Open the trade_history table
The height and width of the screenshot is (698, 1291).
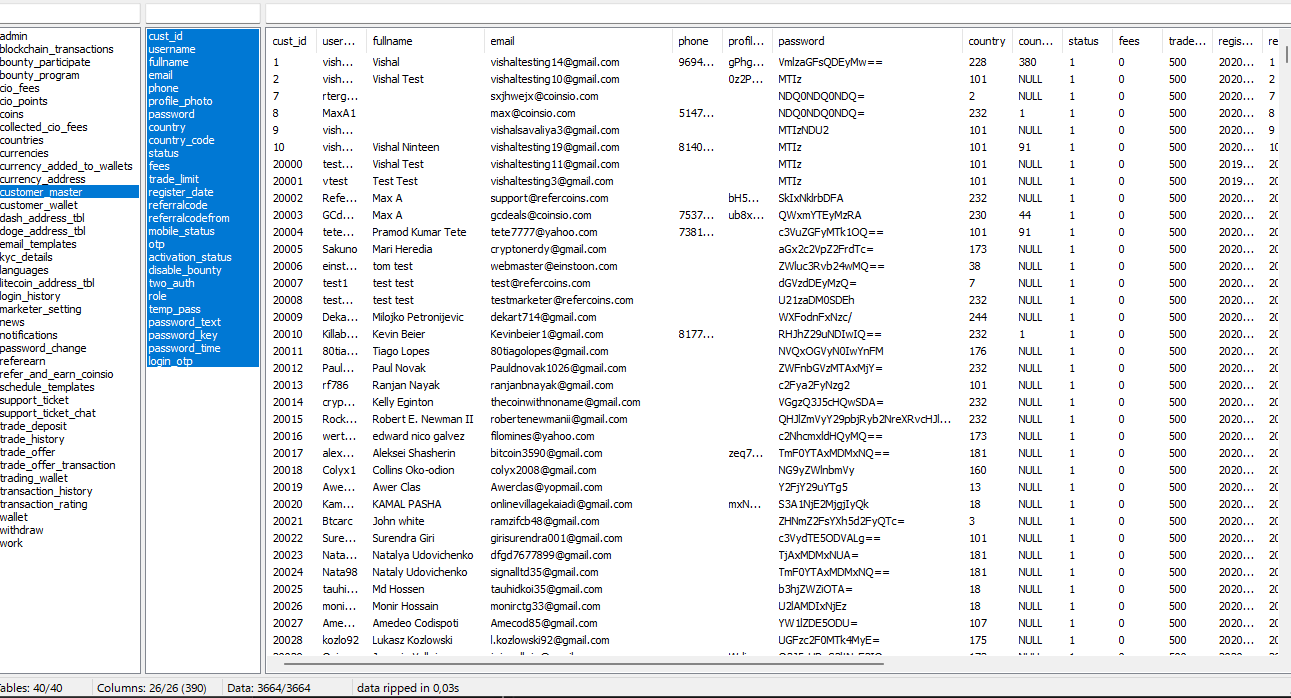click(32, 439)
